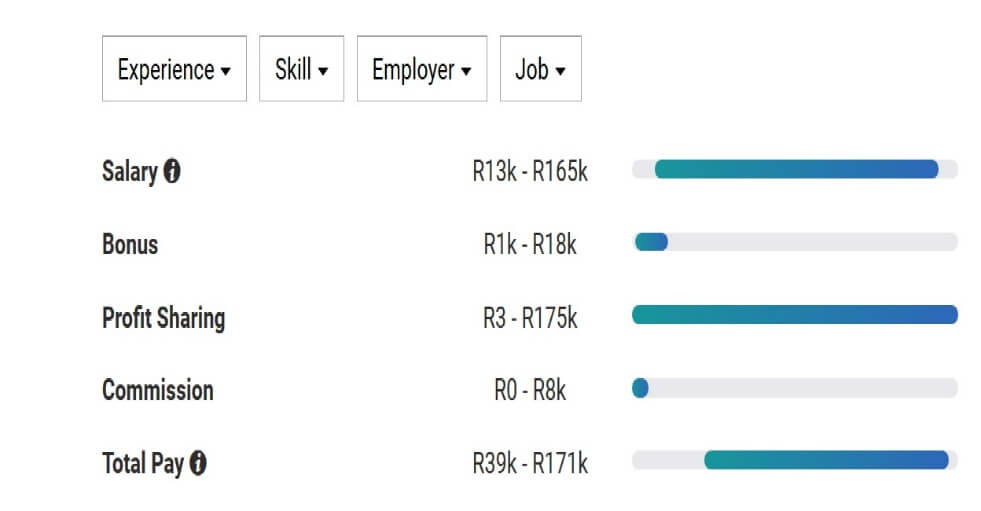The width and height of the screenshot is (981, 511).
Task: Select the Bonus row label
Action: pos(130,245)
